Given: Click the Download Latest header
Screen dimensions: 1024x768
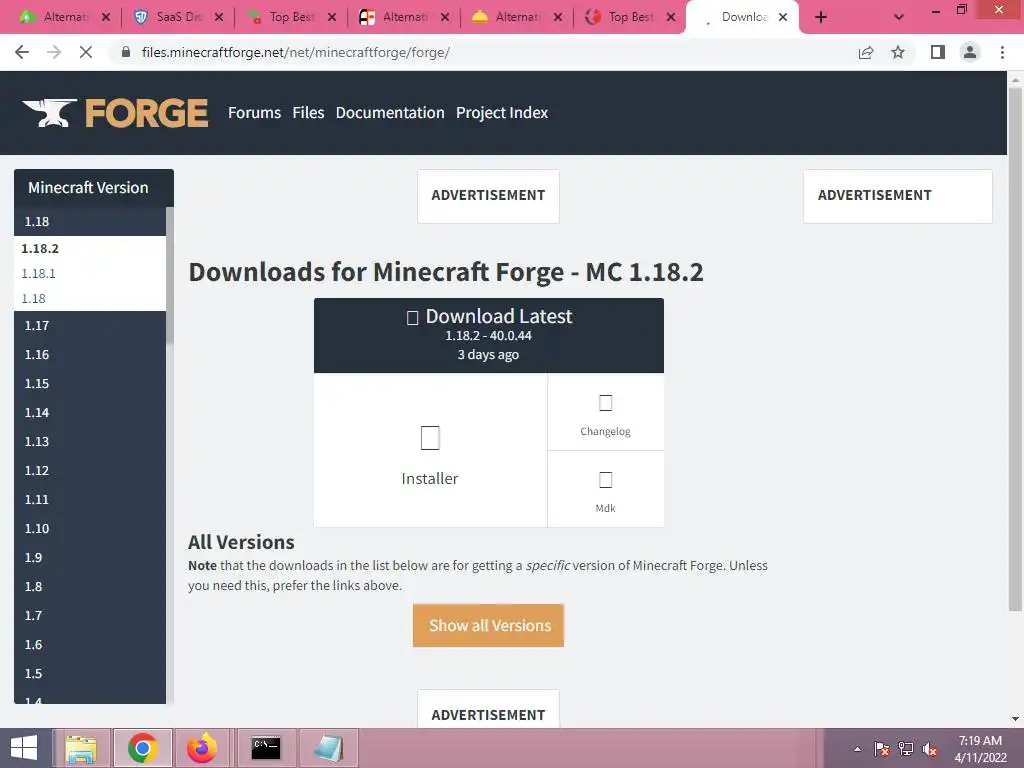Looking at the screenshot, I should (x=488, y=336).
